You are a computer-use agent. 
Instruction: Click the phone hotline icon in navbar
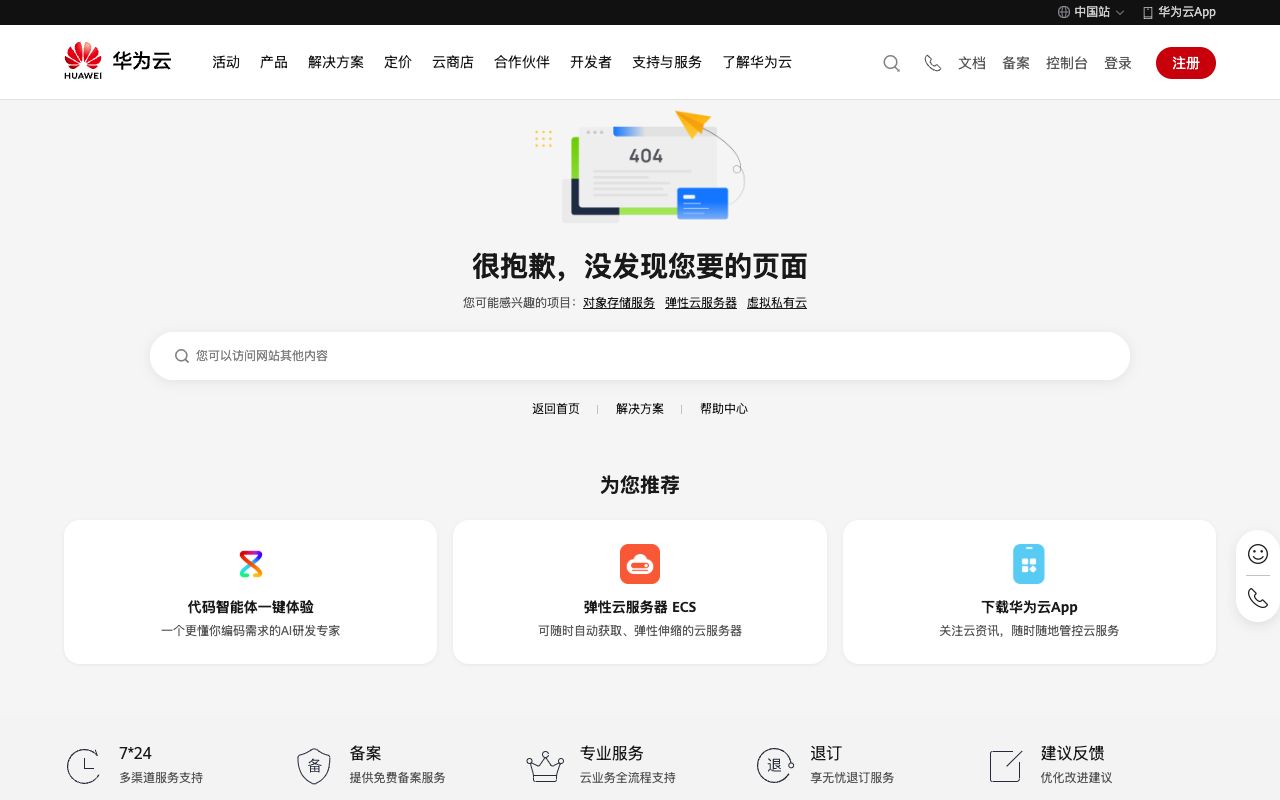(932, 63)
